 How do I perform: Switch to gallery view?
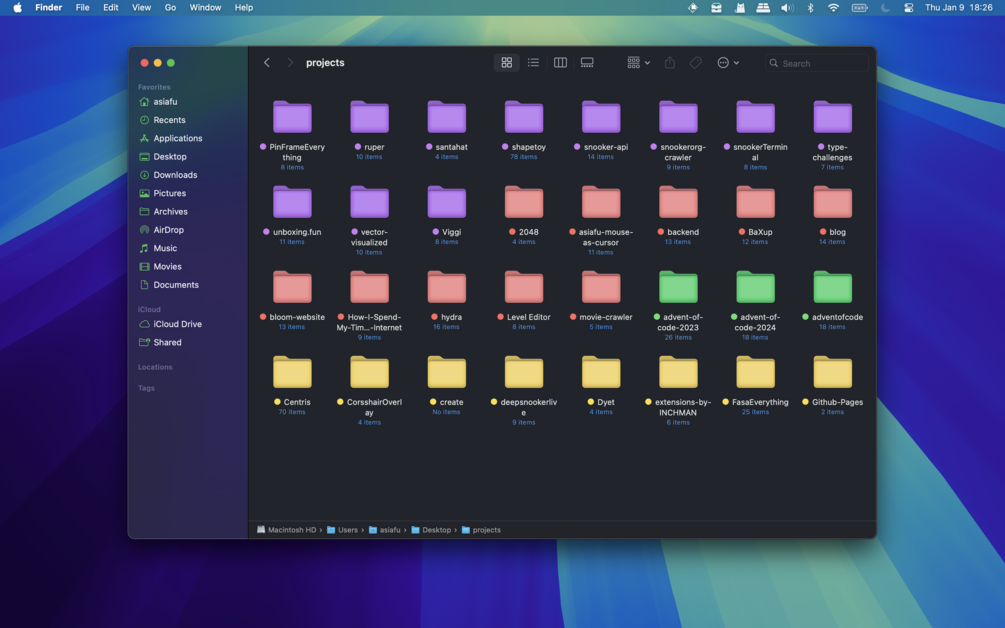click(587, 63)
